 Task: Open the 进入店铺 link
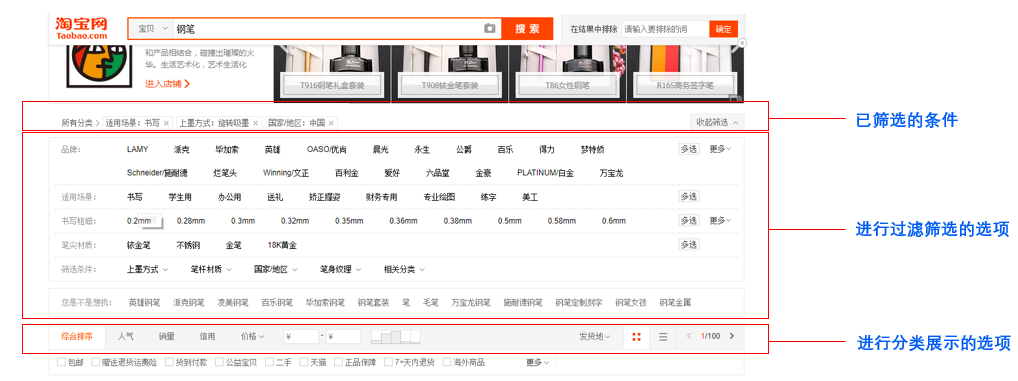[168, 84]
